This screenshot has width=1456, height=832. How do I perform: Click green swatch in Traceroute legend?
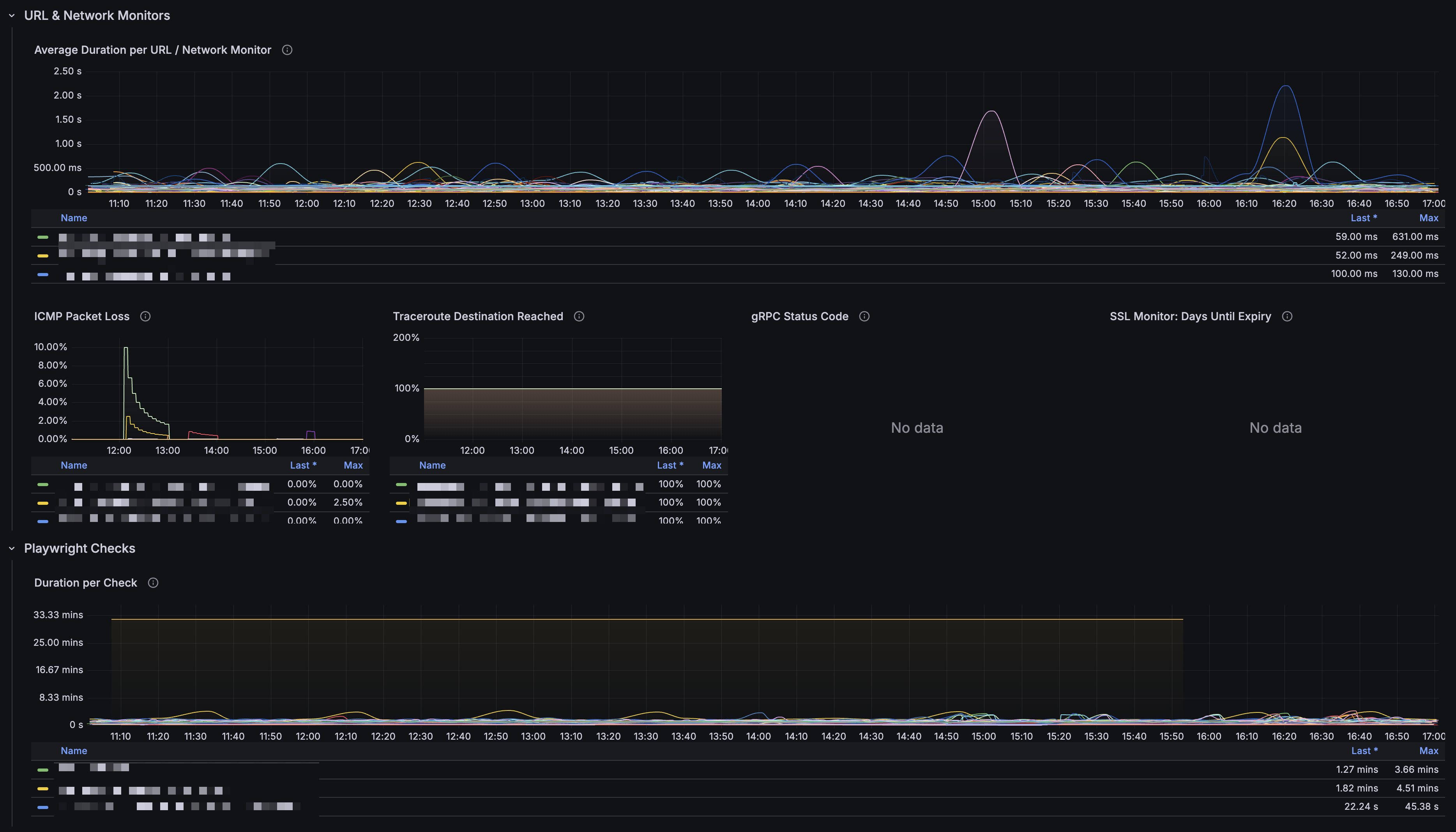tap(401, 485)
